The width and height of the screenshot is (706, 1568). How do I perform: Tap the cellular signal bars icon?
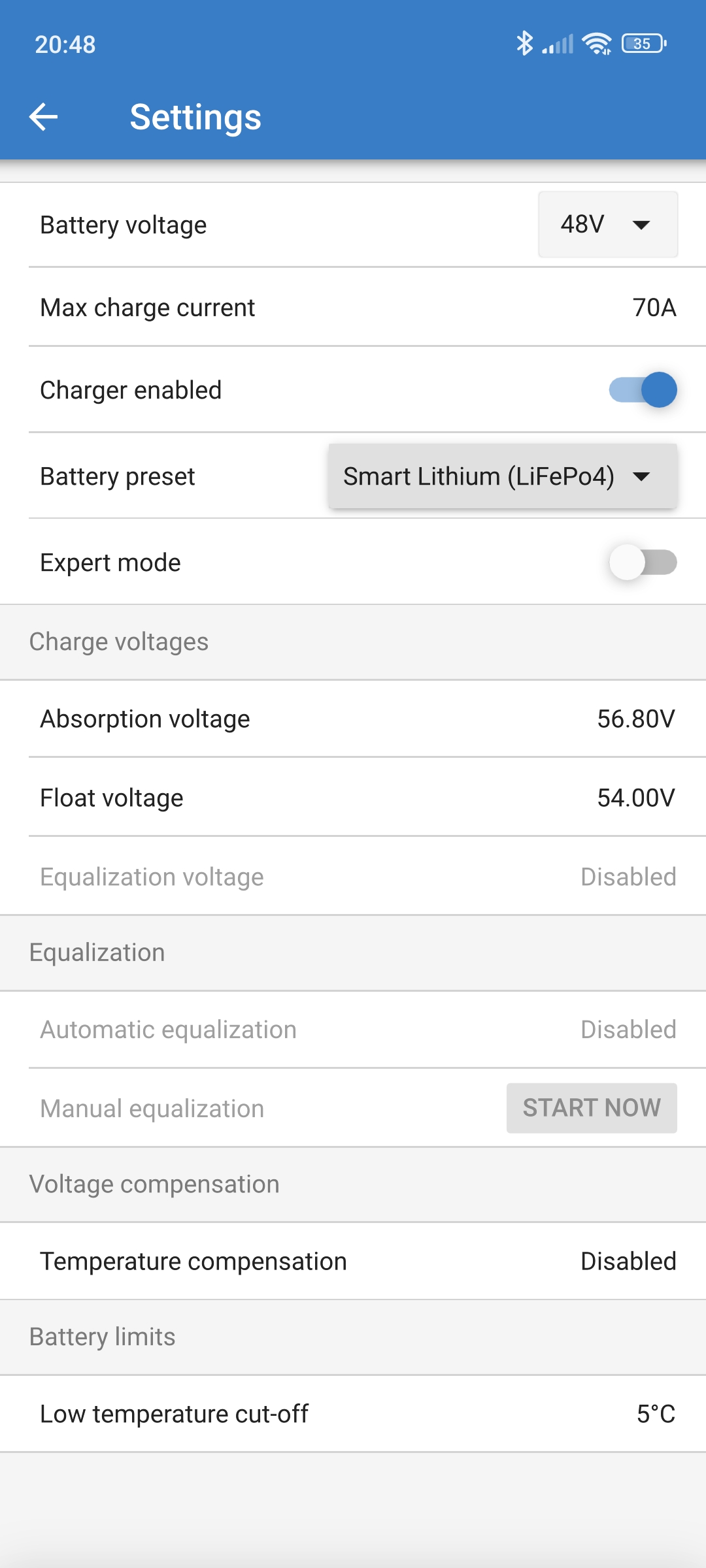pyautogui.click(x=558, y=44)
